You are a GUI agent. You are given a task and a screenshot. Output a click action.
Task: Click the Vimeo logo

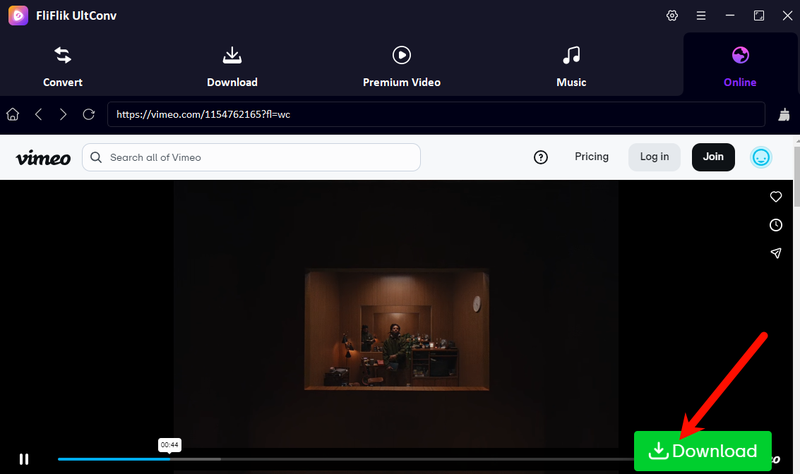click(43, 158)
